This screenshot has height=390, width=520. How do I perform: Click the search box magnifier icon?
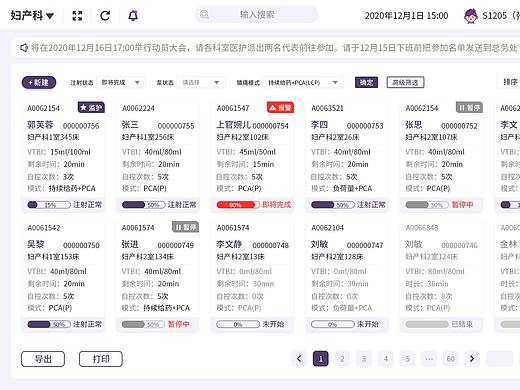coord(204,14)
